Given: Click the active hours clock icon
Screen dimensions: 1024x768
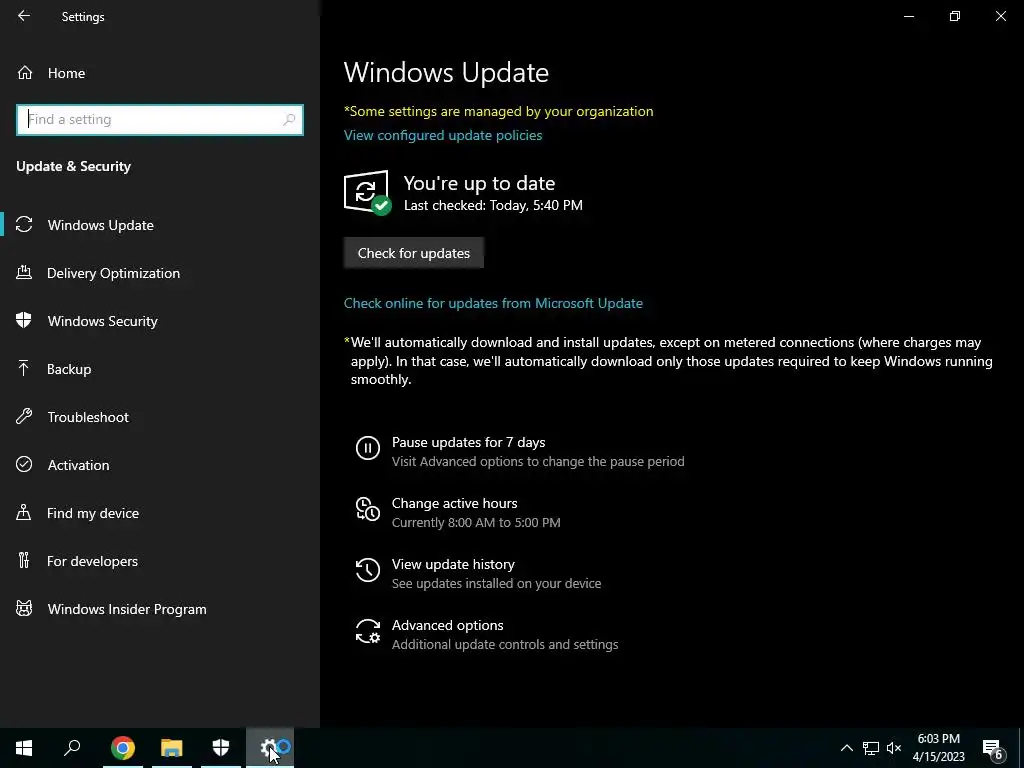Looking at the screenshot, I should point(368,509).
